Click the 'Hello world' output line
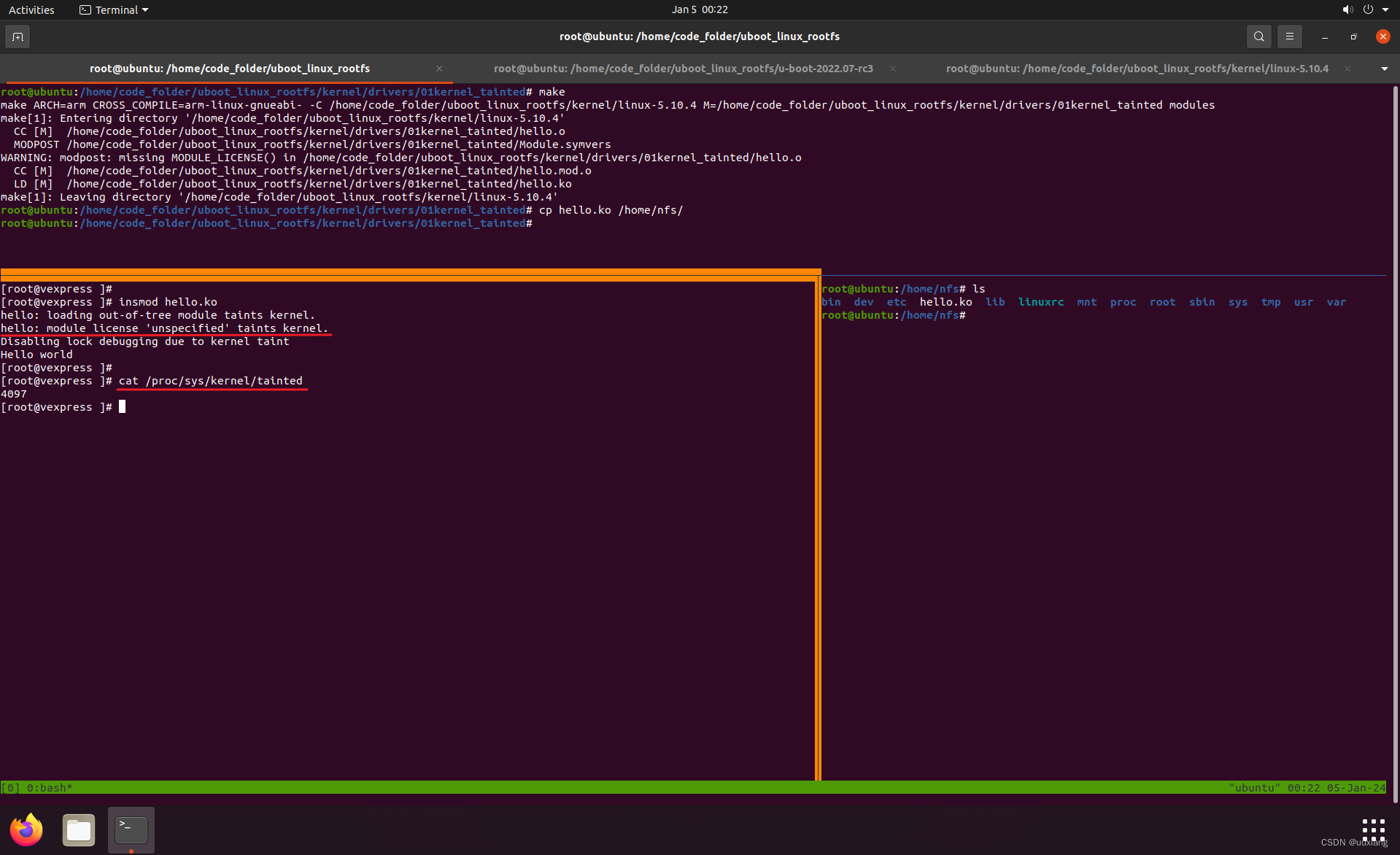This screenshot has width=1400, height=855. (36, 355)
